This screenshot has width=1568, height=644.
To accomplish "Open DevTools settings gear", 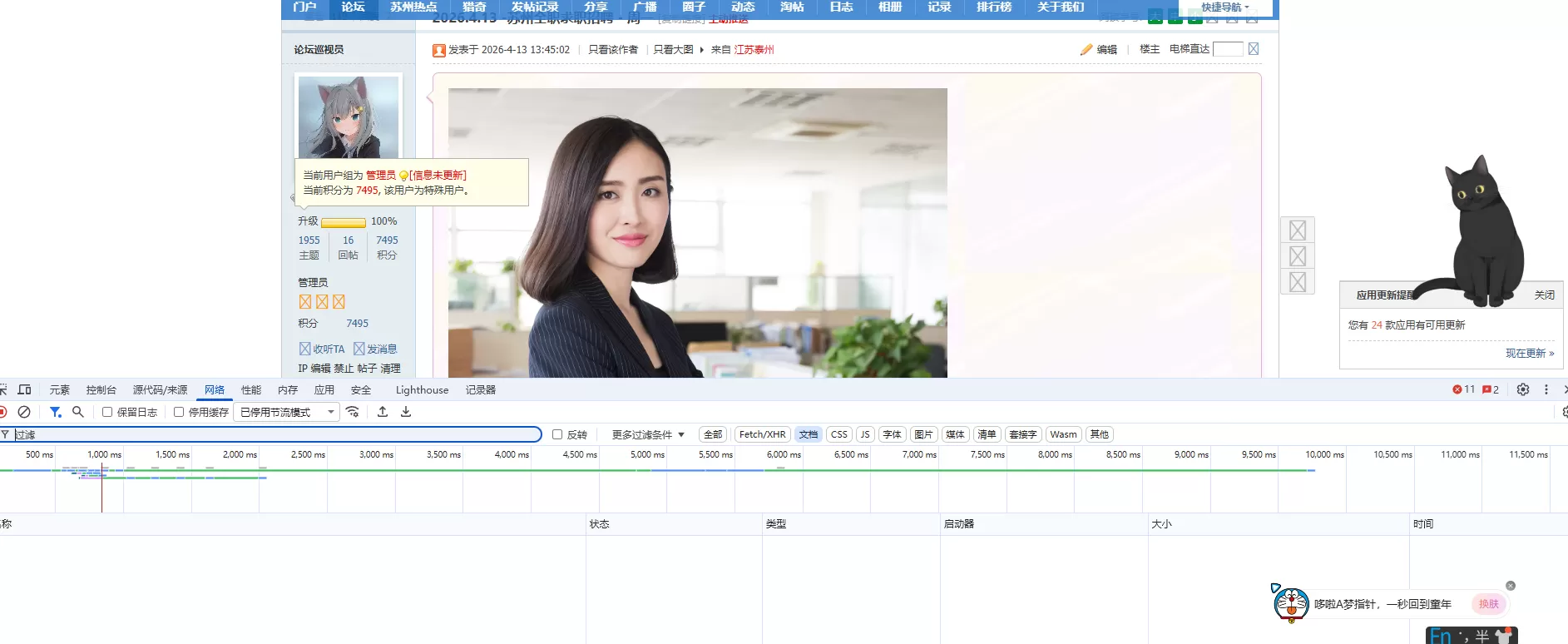I will pyautogui.click(x=1523, y=389).
